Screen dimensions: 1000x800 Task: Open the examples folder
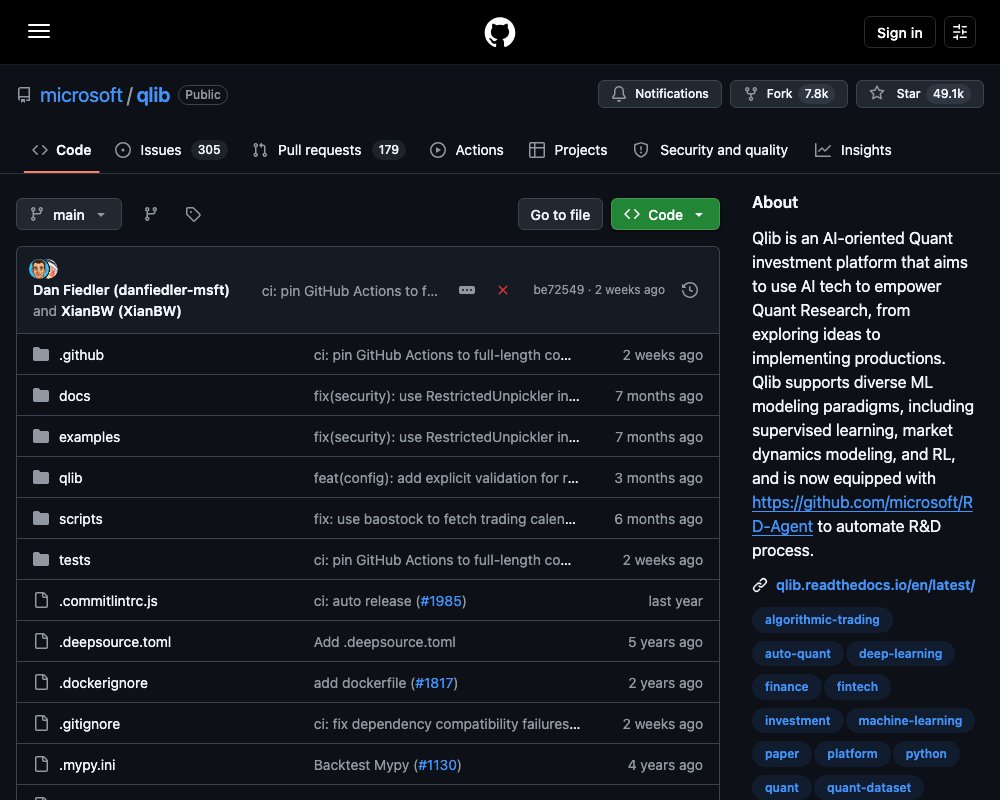[89, 437]
